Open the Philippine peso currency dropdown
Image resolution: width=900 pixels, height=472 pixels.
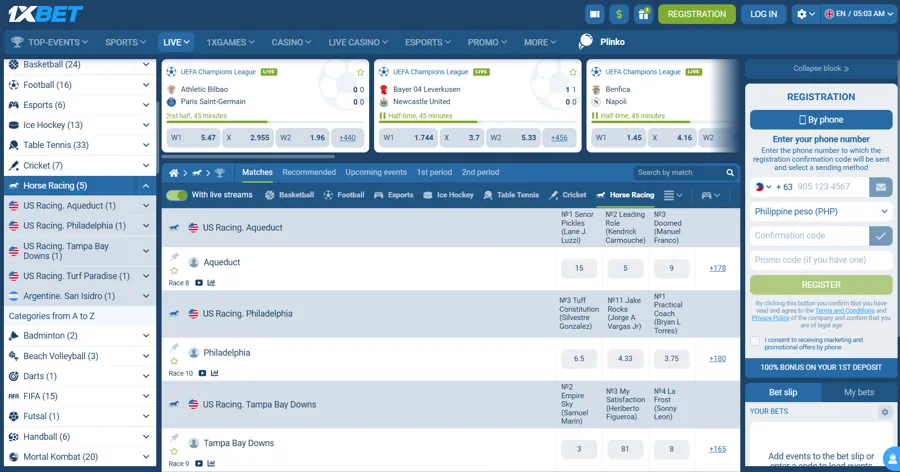820,212
